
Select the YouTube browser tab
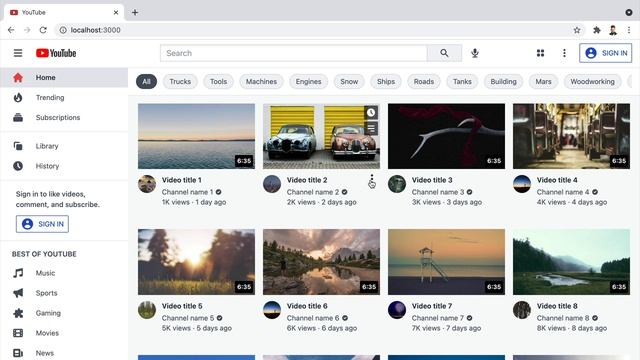coord(64,13)
